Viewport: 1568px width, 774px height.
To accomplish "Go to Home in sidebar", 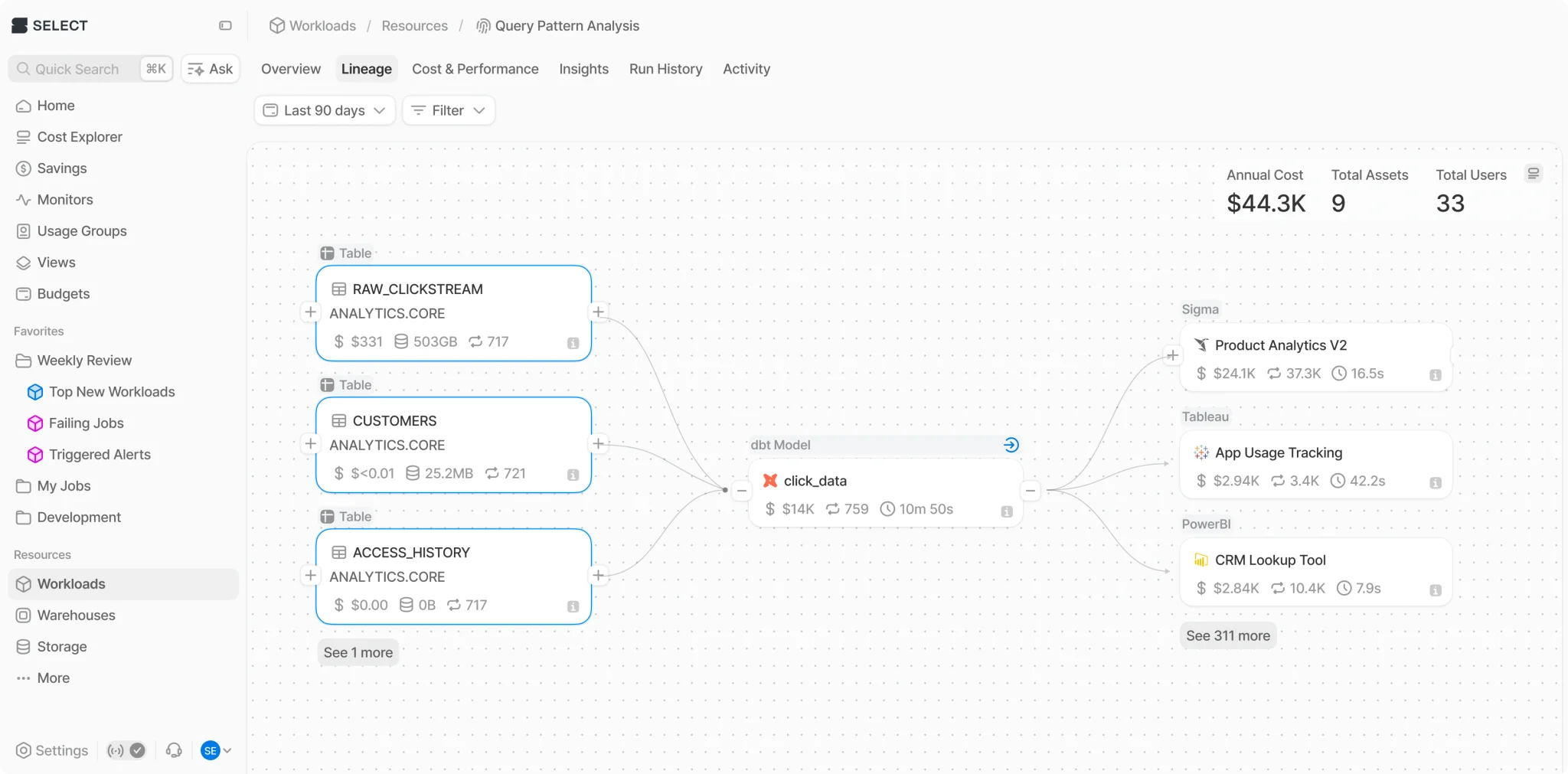I will click(x=123, y=106).
